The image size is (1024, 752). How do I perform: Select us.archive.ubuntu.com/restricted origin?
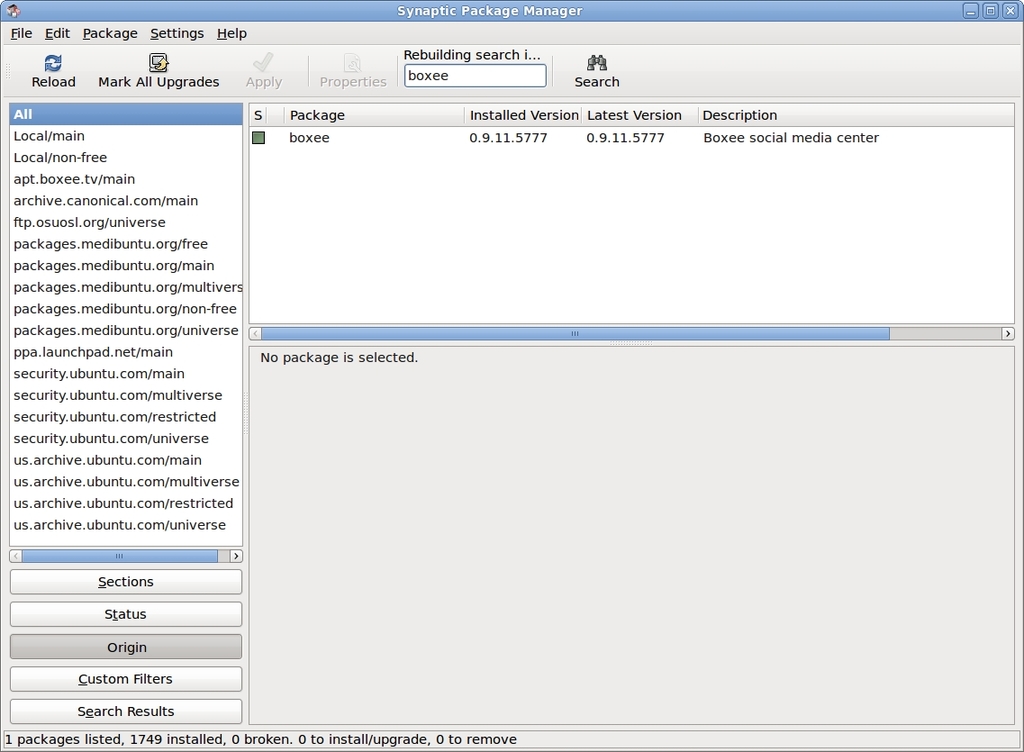(125, 503)
